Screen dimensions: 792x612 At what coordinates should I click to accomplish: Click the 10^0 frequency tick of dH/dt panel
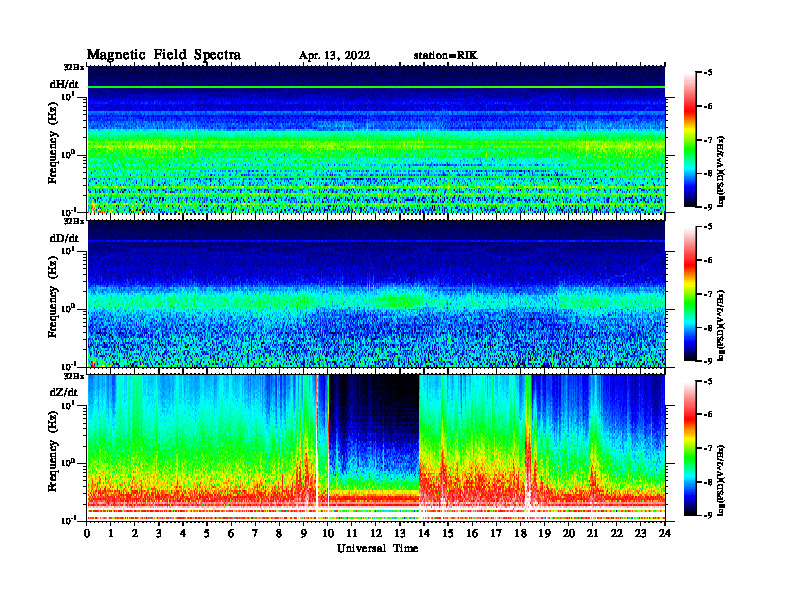tap(68, 154)
